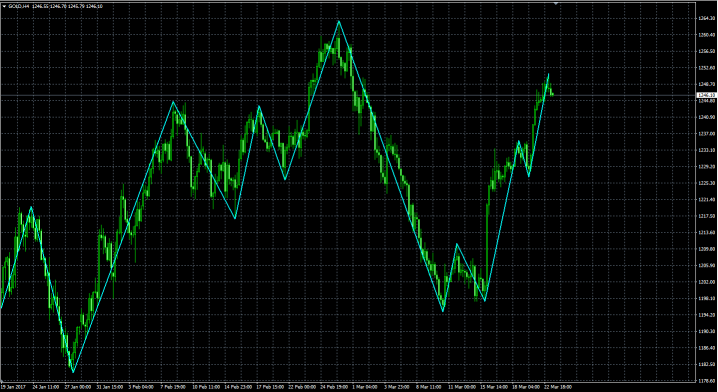Click the 1225.30 level on the price axis
This screenshot has height=392, width=718.
coord(707,183)
